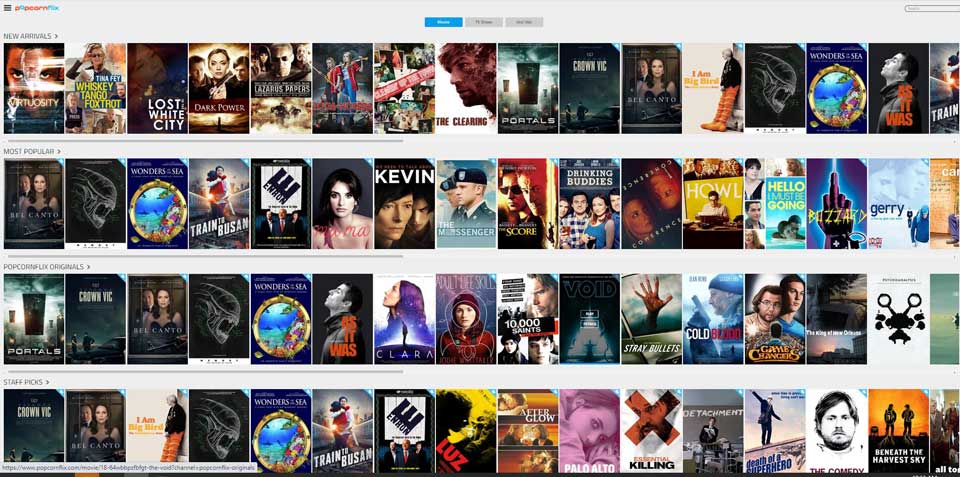This screenshot has height=477, width=960.
Task: Open the Whiskey Tango Foxtrot poster
Action: click(96, 88)
